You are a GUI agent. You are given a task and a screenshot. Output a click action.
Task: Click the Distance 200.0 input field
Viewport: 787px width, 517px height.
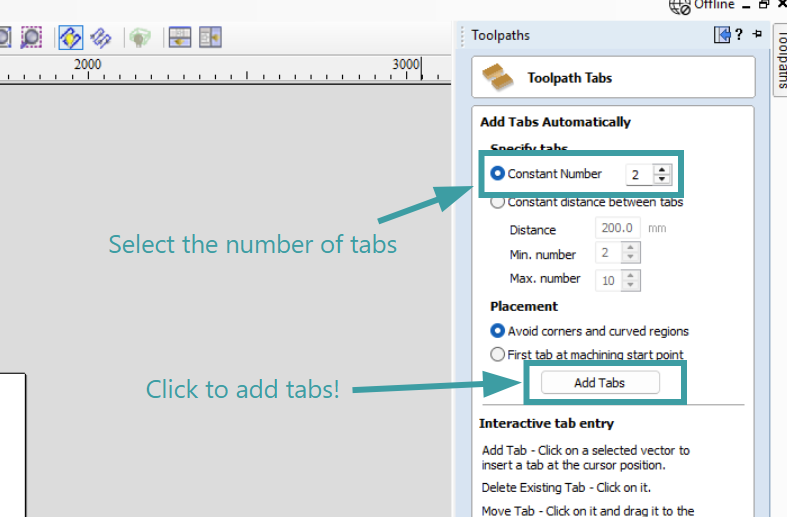coord(617,228)
